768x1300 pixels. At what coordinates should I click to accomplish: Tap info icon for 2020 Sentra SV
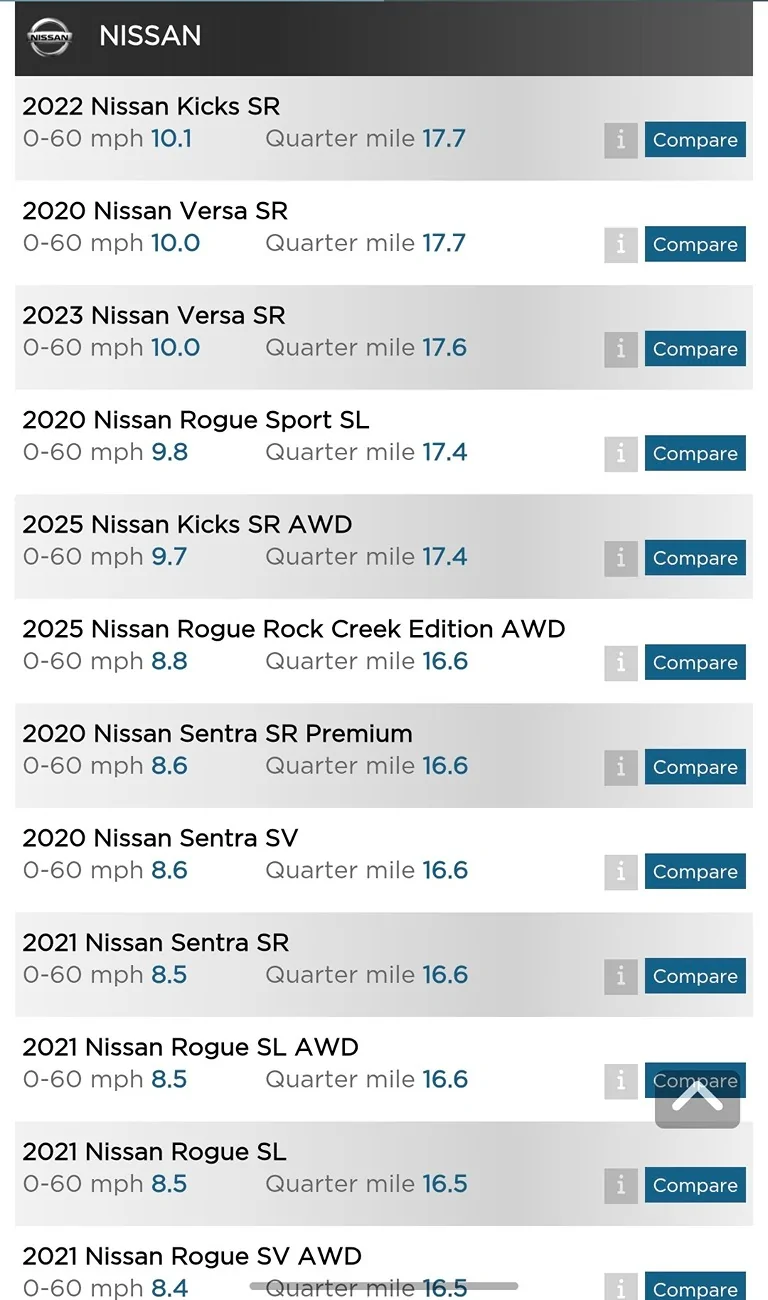(x=620, y=872)
